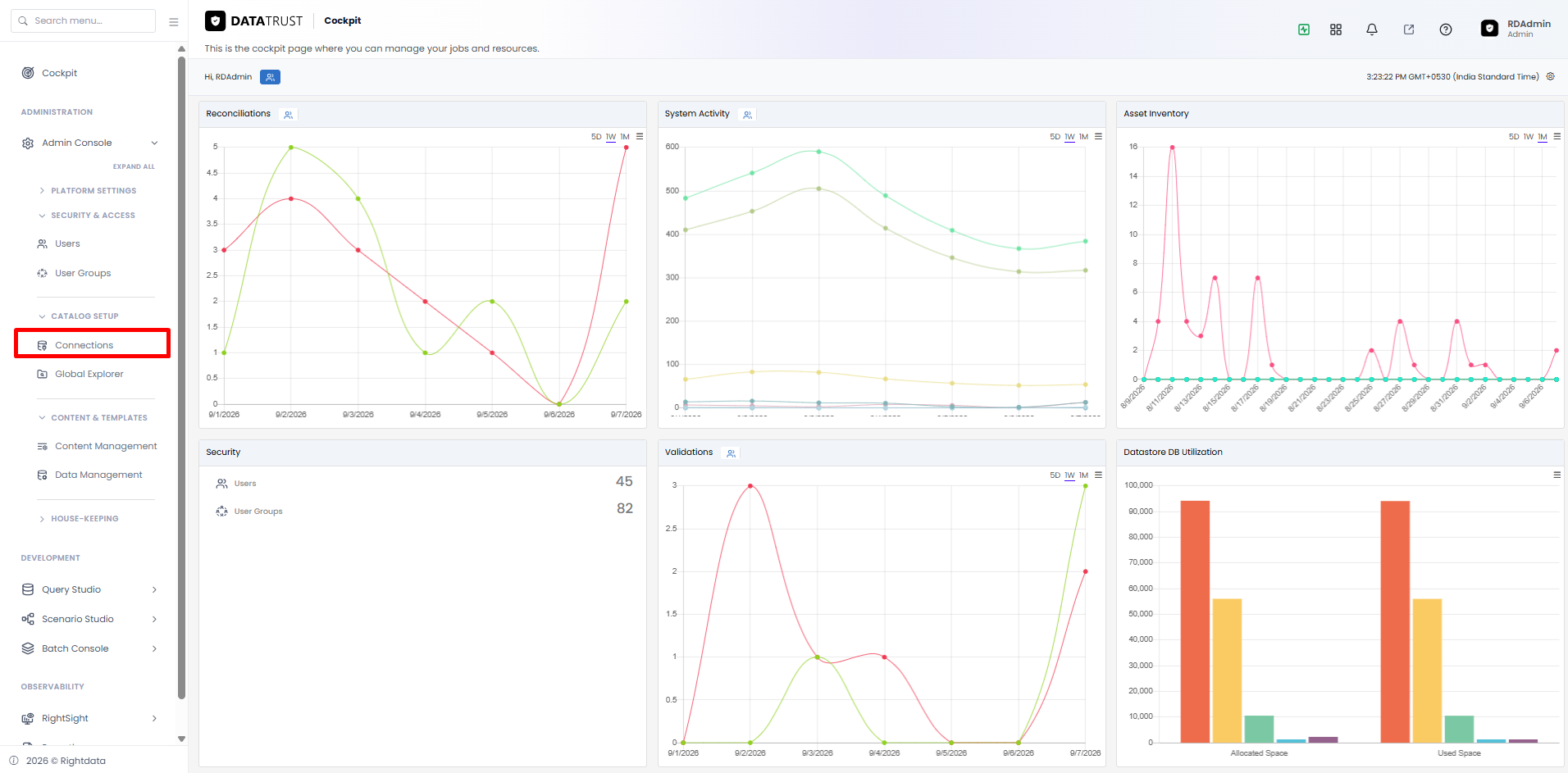Collapse the CATALOG SETUP group

(78, 316)
